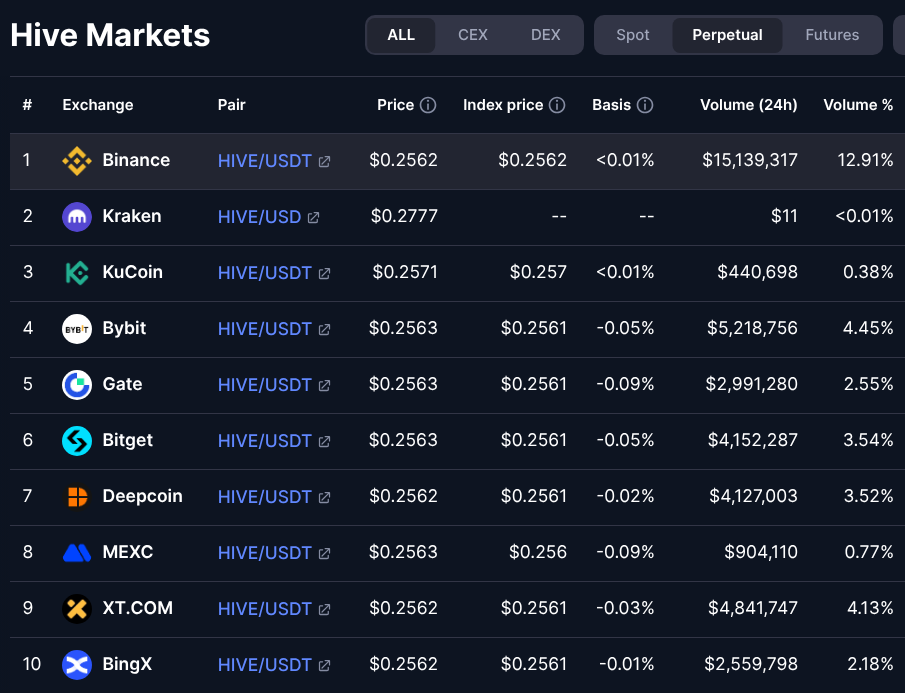Click the Kraken exchange name
The image size is (905, 693).
(132, 216)
